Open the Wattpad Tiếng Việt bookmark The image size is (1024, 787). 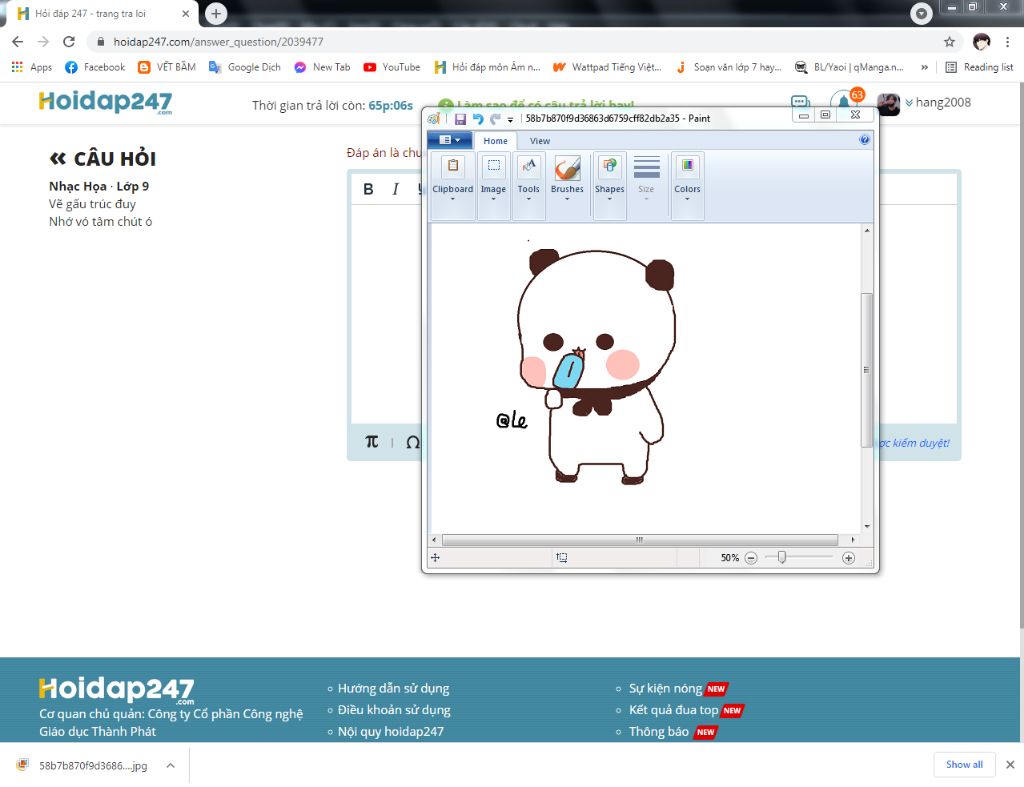(x=607, y=67)
